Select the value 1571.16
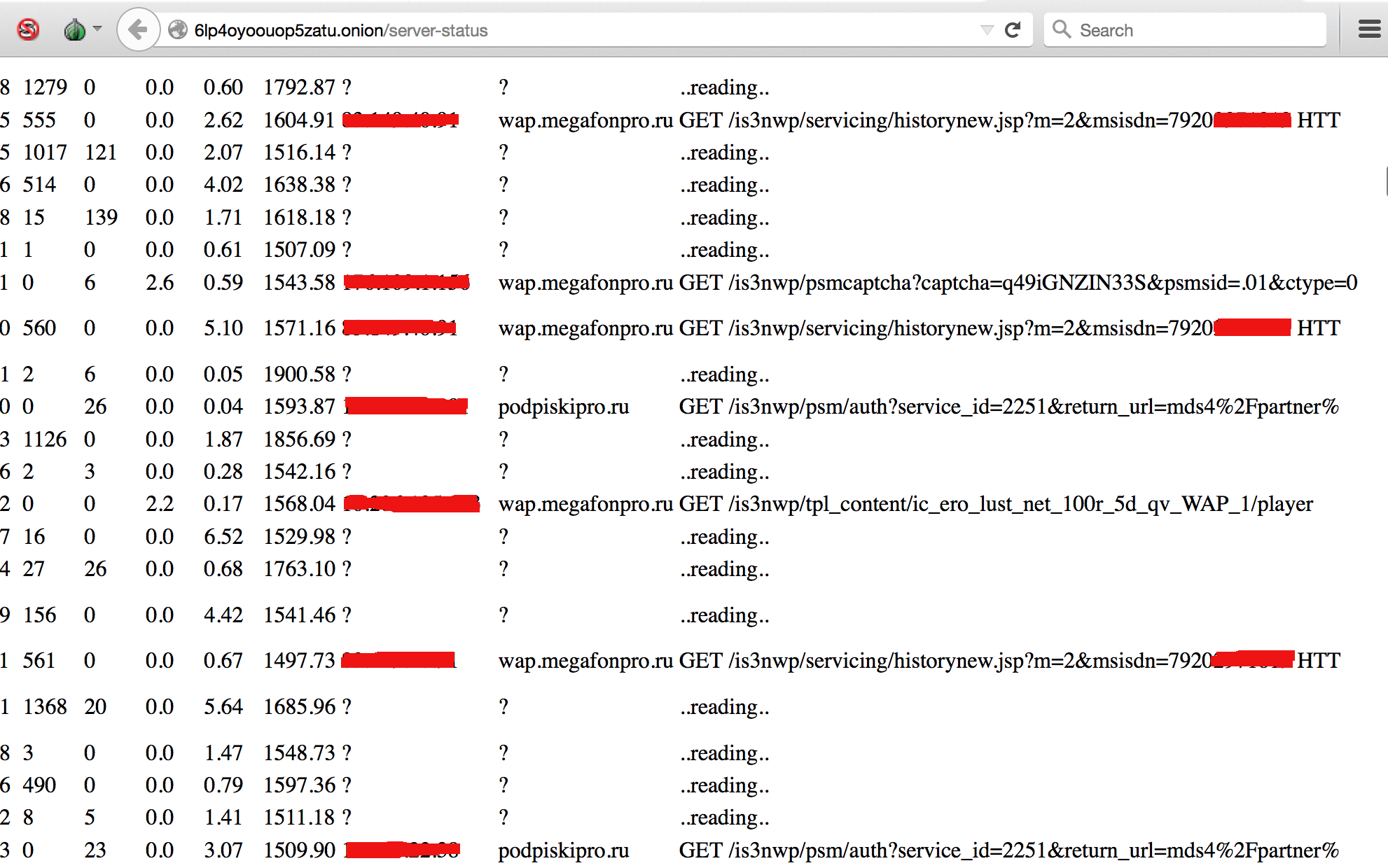Image resolution: width=1388 pixels, height=868 pixels. coord(299,328)
